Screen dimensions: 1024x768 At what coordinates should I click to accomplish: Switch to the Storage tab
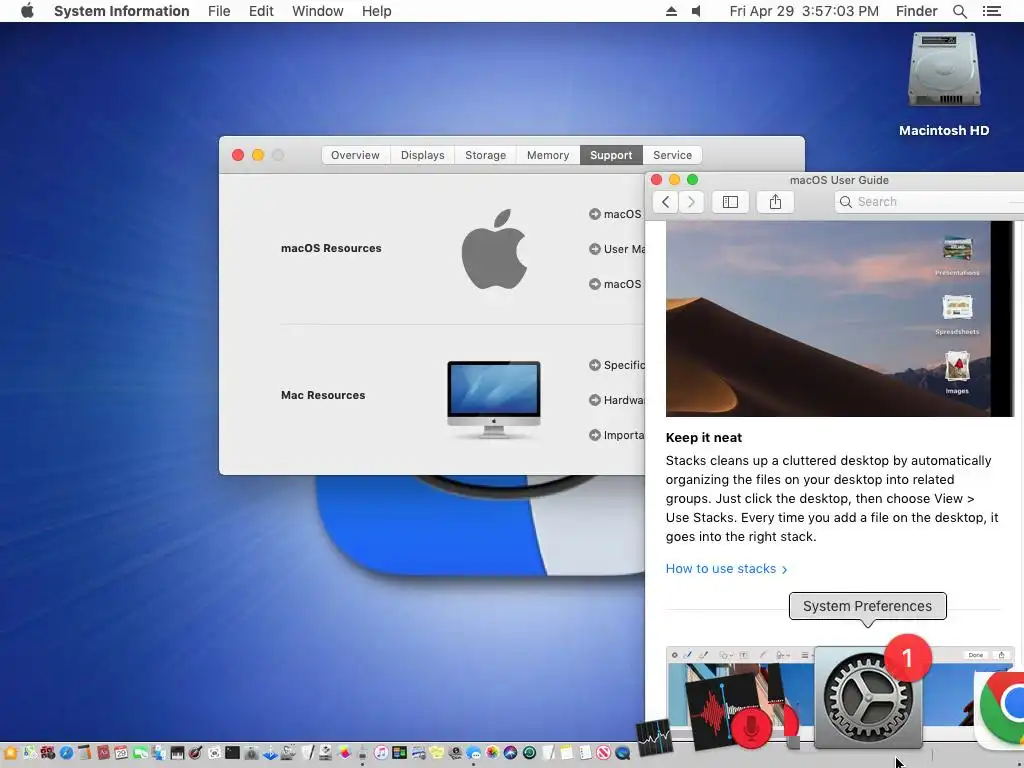coord(485,155)
